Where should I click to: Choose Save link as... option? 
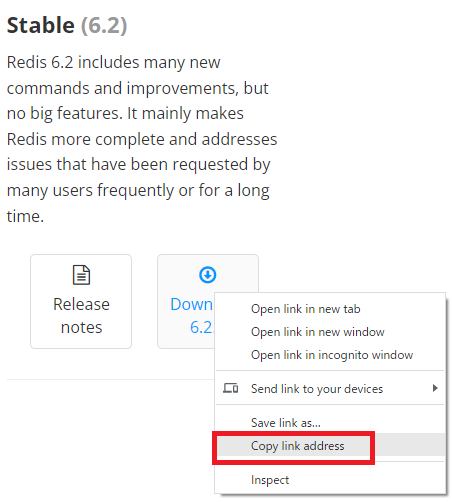(286, 423)
